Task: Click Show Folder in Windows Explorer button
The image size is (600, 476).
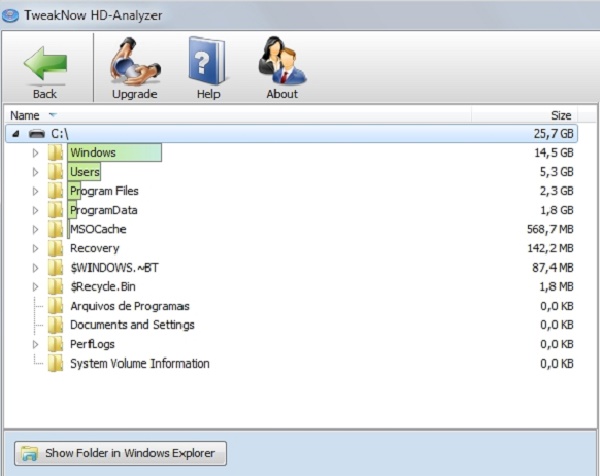Action: click(x=120, y=453)
